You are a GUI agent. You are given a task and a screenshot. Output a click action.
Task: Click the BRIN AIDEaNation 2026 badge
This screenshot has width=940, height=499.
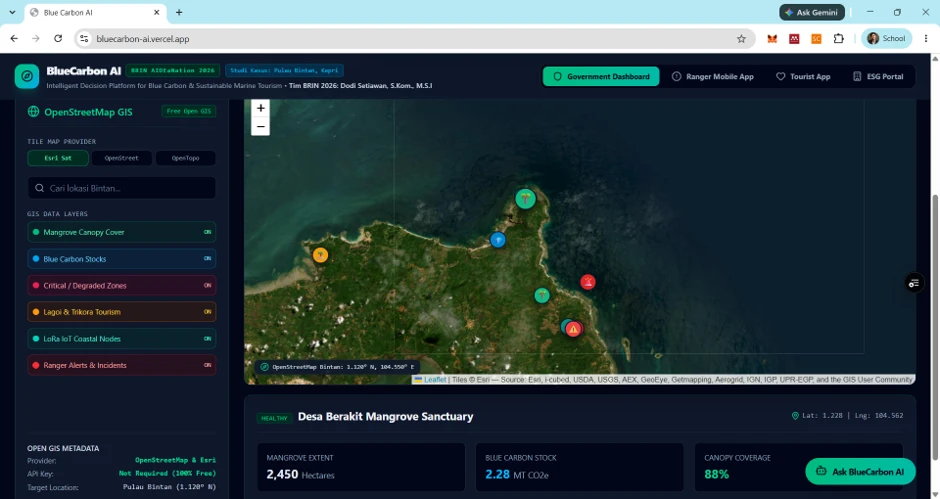tap(173, 70)
